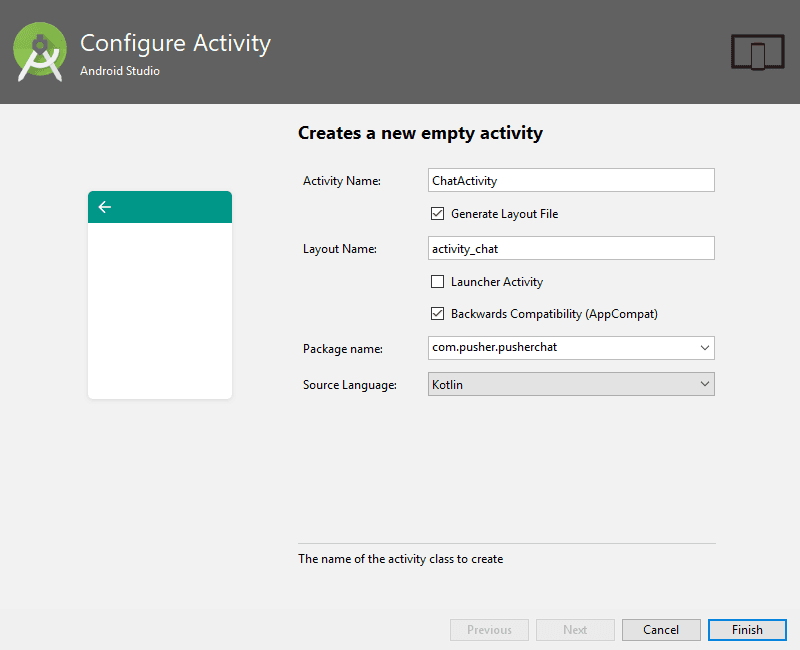Image resolution: width=800 pixels, height=650 pixels.
Task: Open the Source Language Kotlin dropdown
Action: (x=570, y=384)
